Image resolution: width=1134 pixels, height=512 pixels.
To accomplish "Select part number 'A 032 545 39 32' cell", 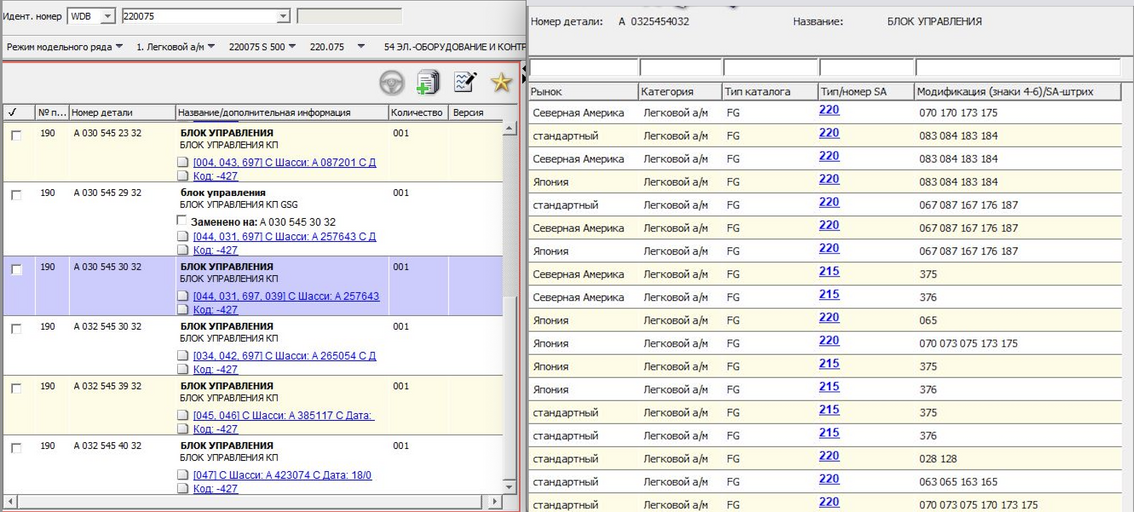I will (x=108, y=386).
